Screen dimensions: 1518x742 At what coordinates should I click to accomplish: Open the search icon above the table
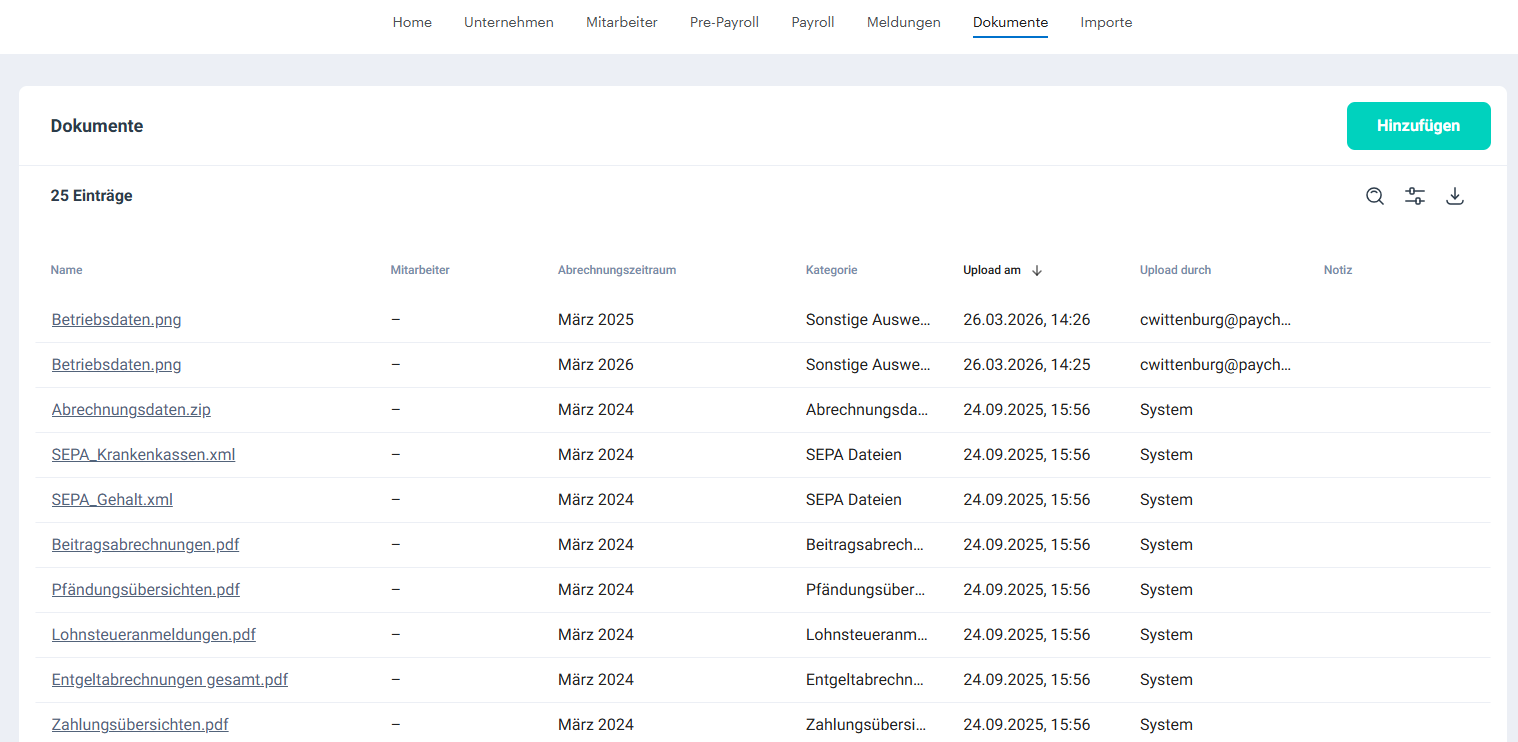1375,196
